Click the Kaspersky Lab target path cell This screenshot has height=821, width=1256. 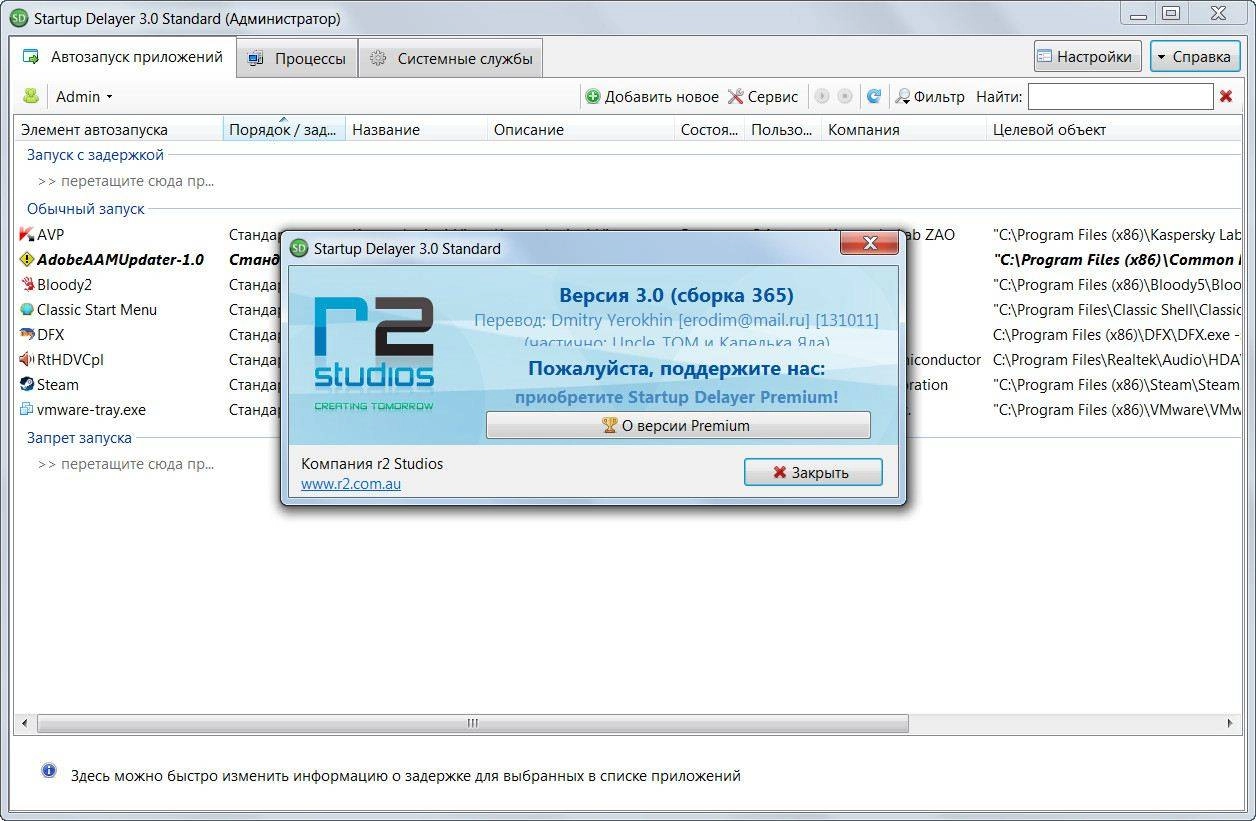[1116, 235]
